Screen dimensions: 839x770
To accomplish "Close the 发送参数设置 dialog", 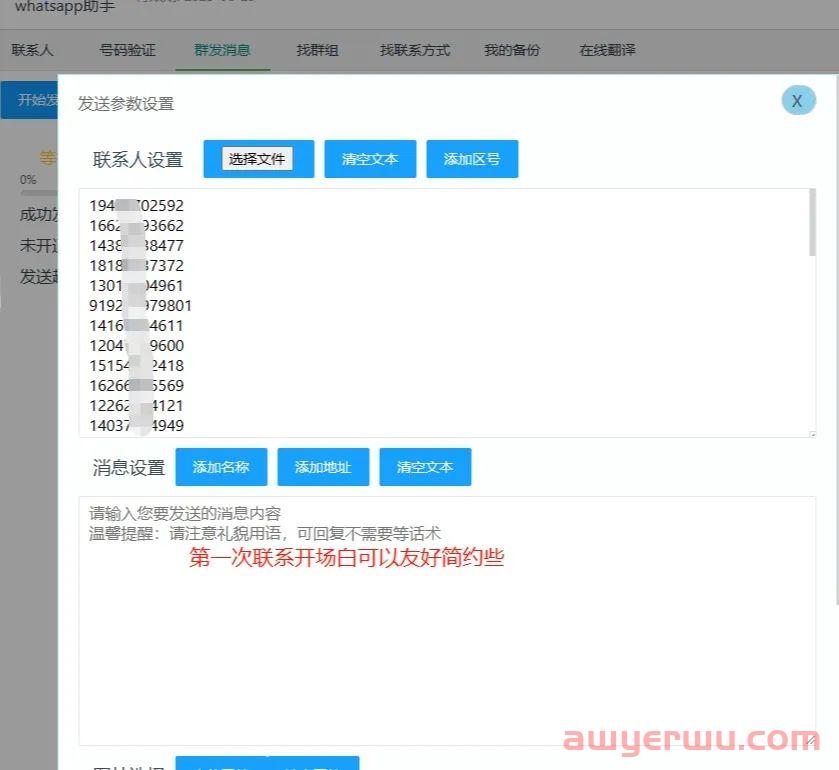I will coord(797,101).
